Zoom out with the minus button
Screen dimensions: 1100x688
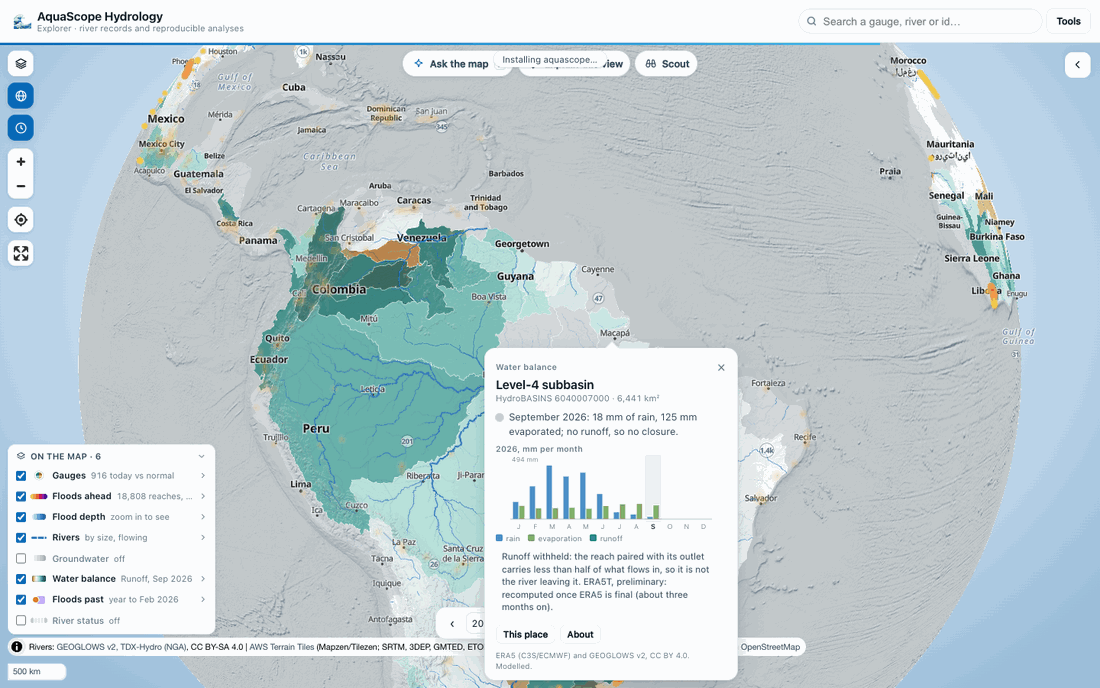21,187
